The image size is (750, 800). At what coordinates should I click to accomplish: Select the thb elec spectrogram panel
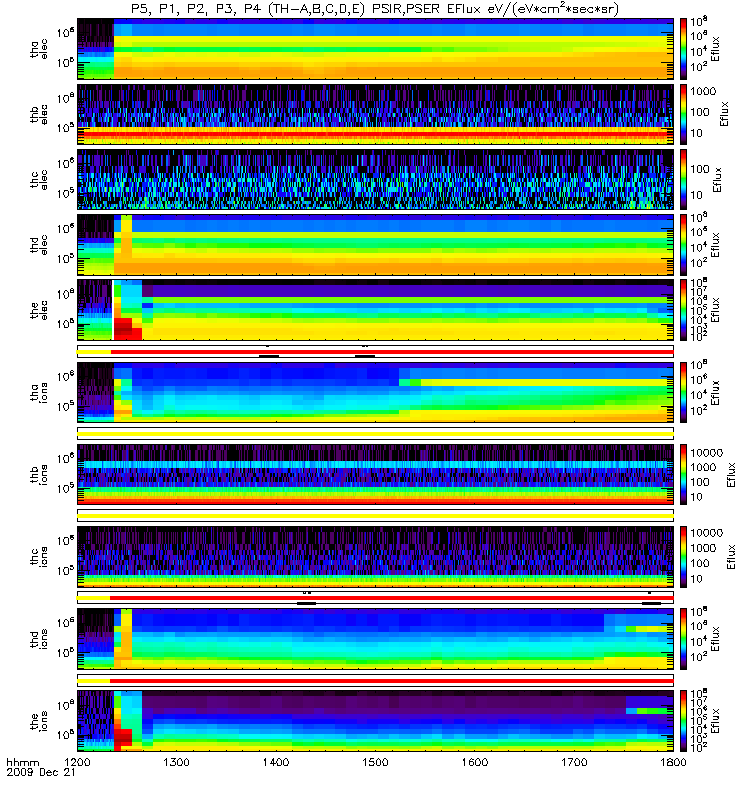pyautogui.click(x=376, y=114)
